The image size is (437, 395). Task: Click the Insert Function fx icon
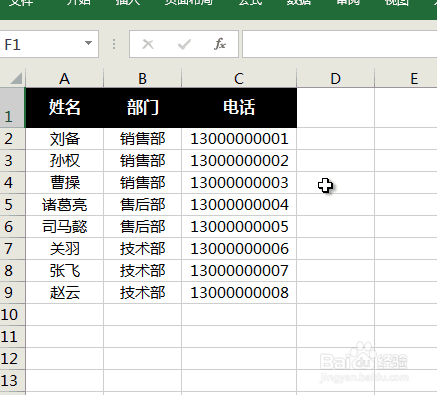click(x=220, y=44)
